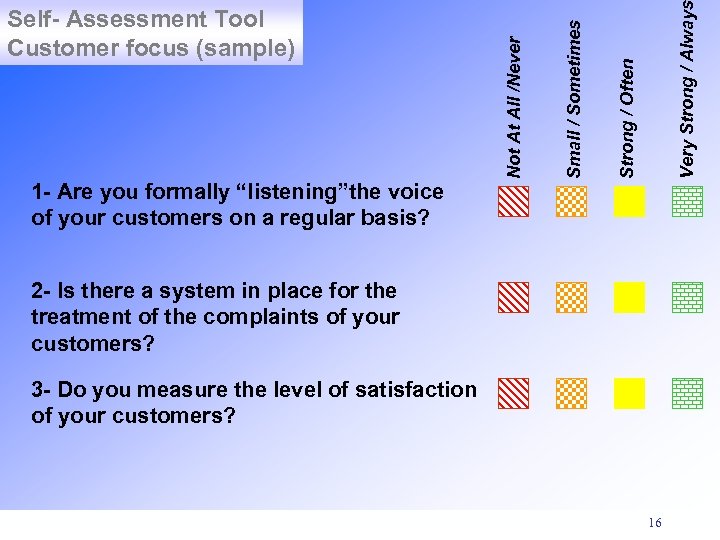Tick yellow 'Often' box for complaints question
This screenshot has height=540, width=720.
pyautogui.click(x=629, y=298)
